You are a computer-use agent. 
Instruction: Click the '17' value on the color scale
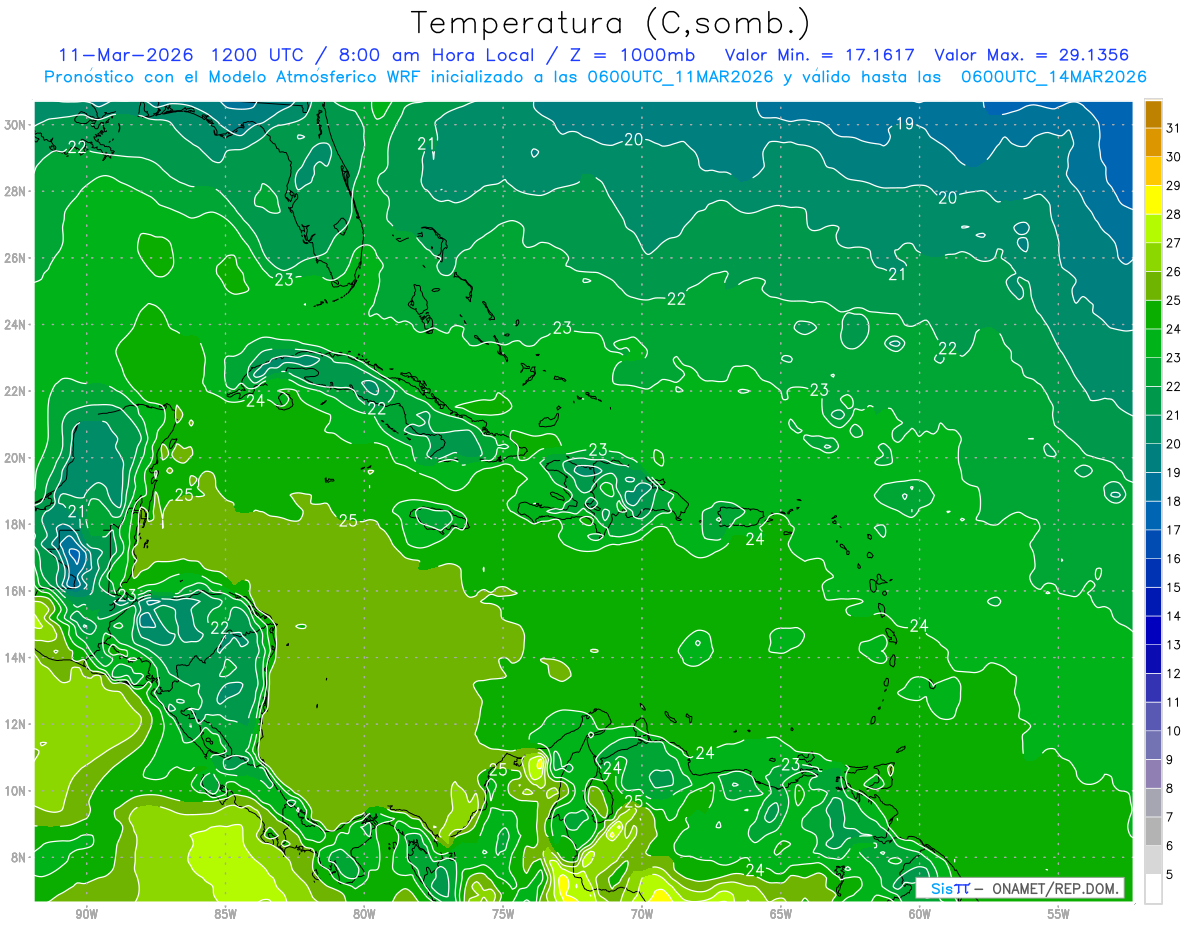tap(1174, 530)
